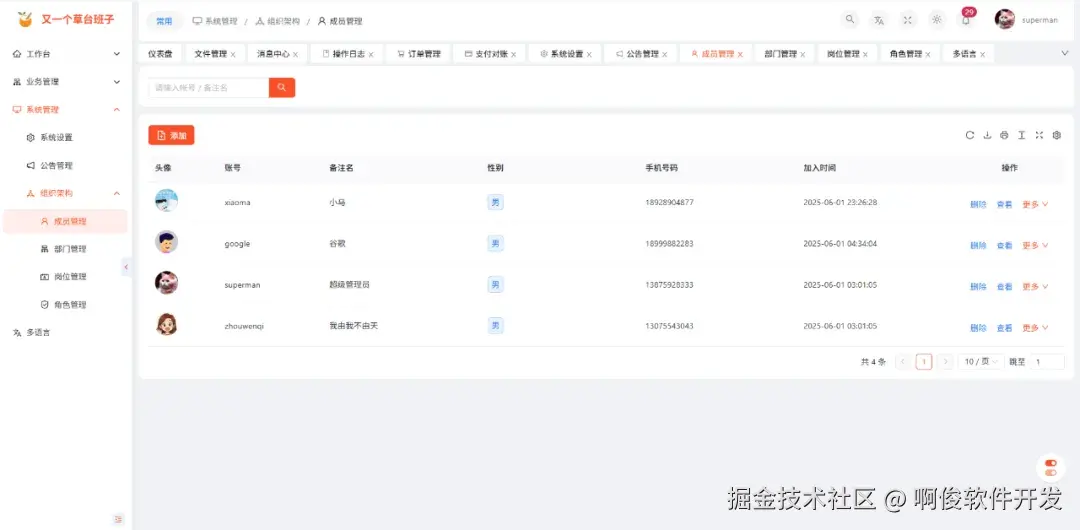This screenshot has width=1080, height=530.
Task: Close the 公告管理 tab
Action: click(665, 54)
